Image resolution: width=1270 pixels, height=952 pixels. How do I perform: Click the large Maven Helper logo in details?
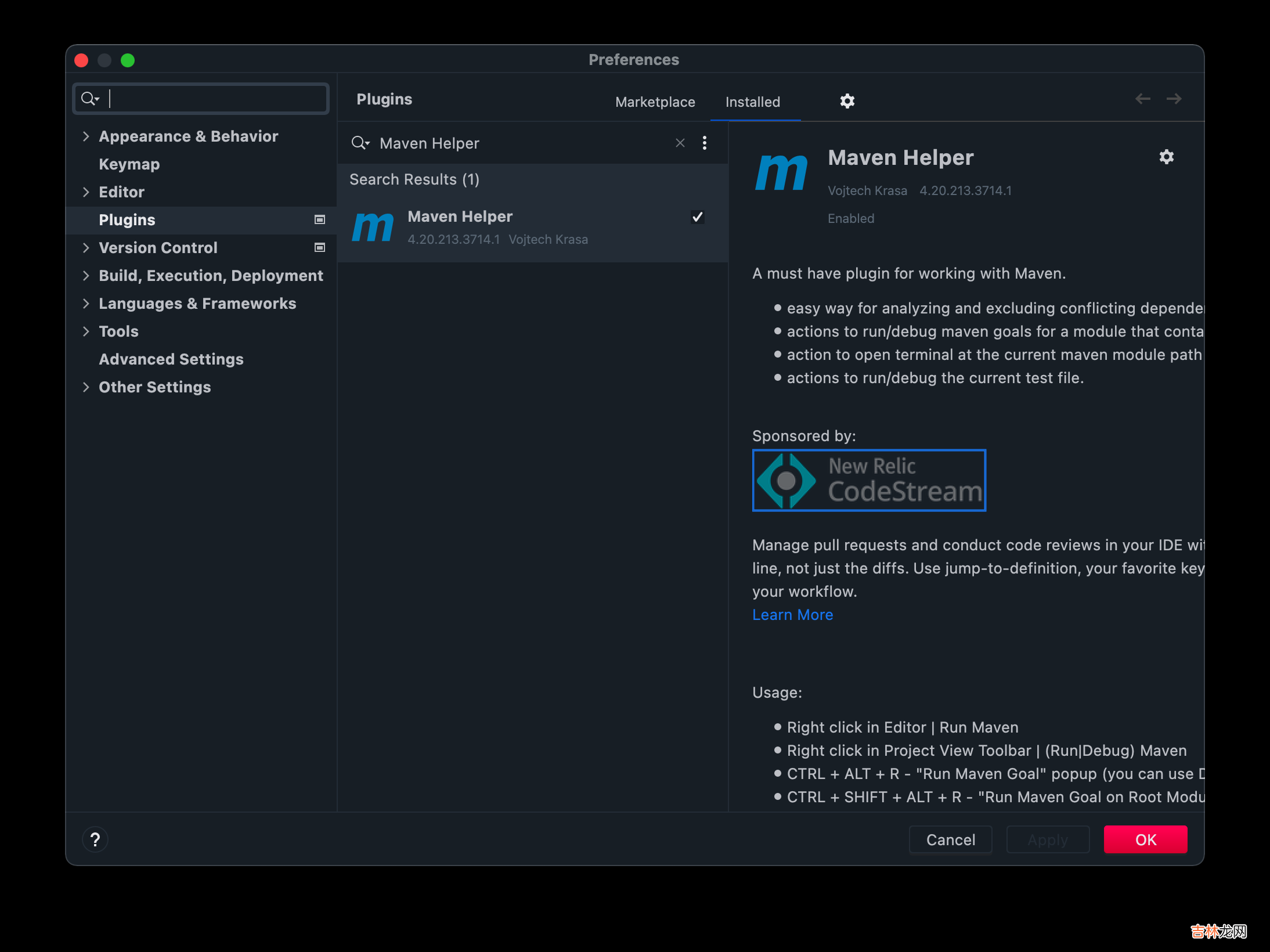click(781, 172)
